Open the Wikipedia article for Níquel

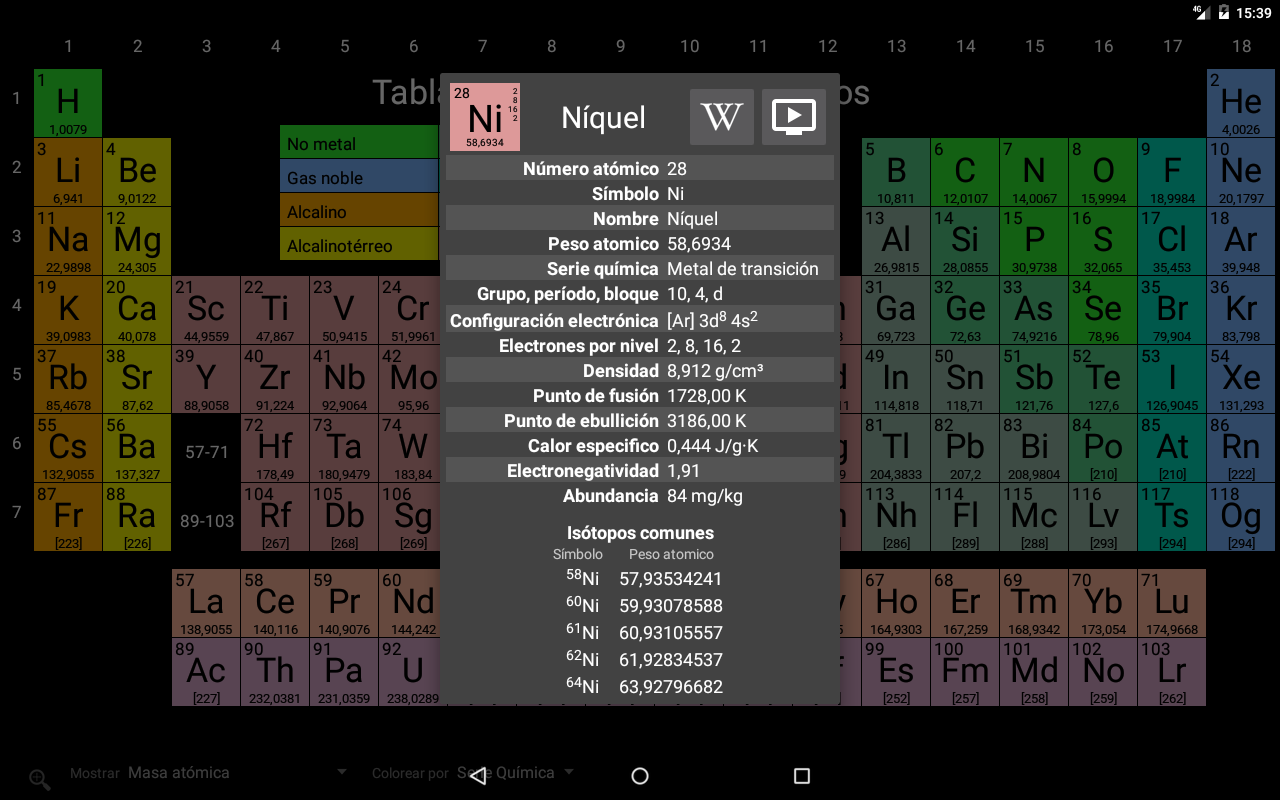click(721, 117)
